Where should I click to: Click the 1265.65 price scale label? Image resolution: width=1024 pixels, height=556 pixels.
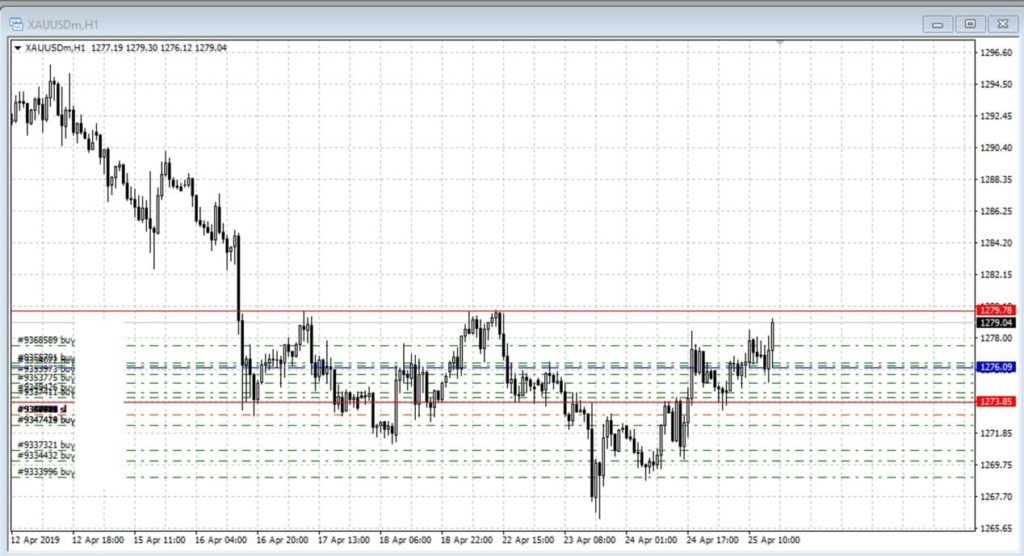(996, 528)
